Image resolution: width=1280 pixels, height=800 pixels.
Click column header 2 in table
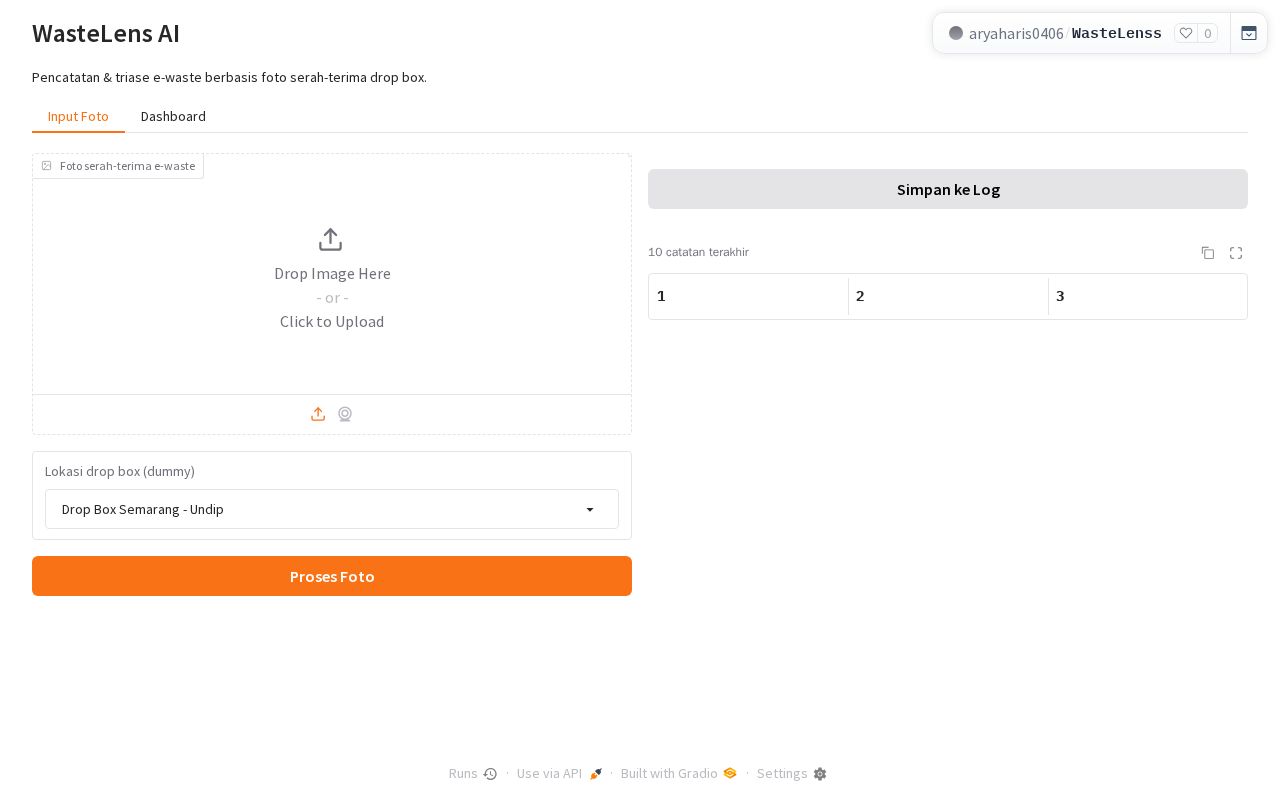(x=948, y=296)
